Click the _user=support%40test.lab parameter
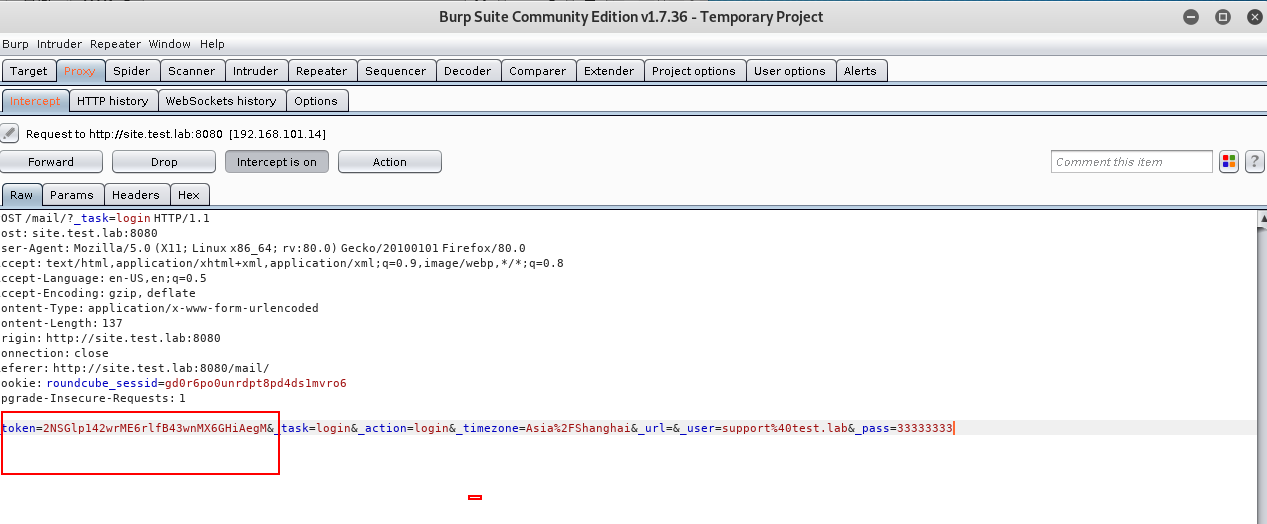 coord(765,428)
